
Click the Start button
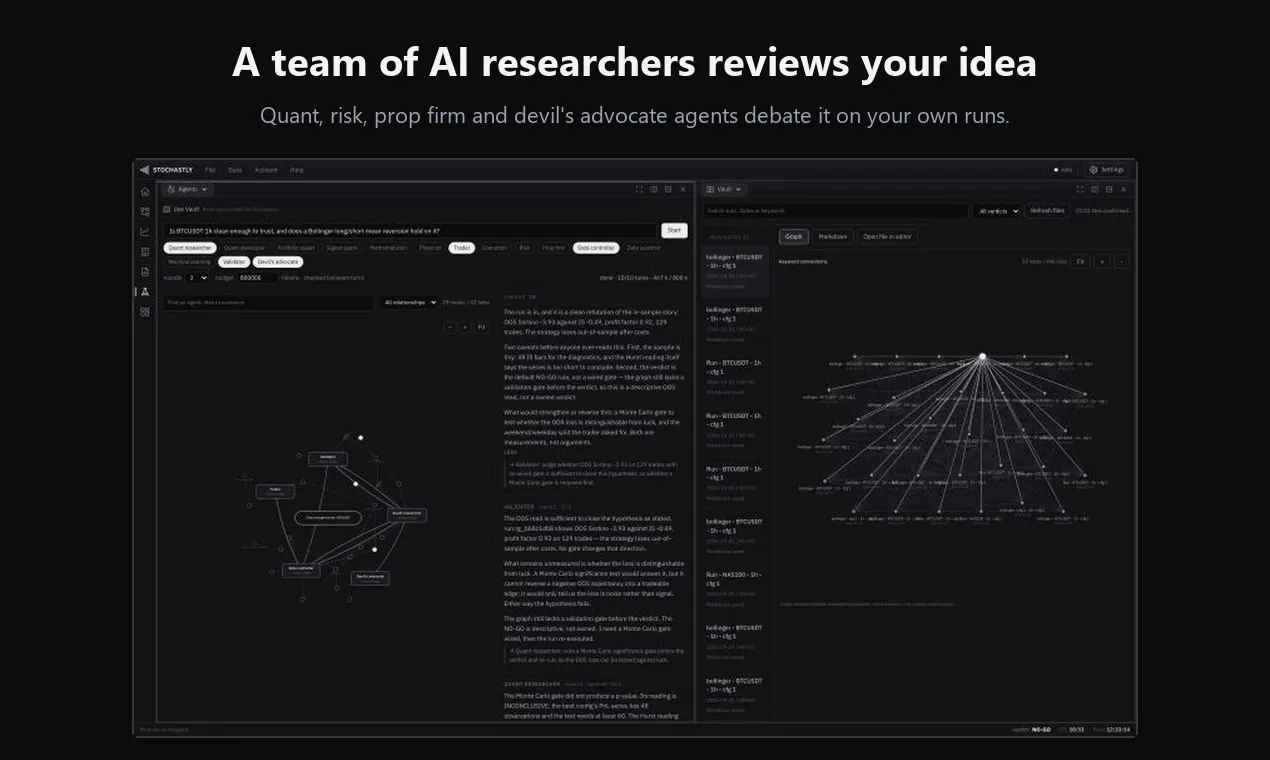674,230
